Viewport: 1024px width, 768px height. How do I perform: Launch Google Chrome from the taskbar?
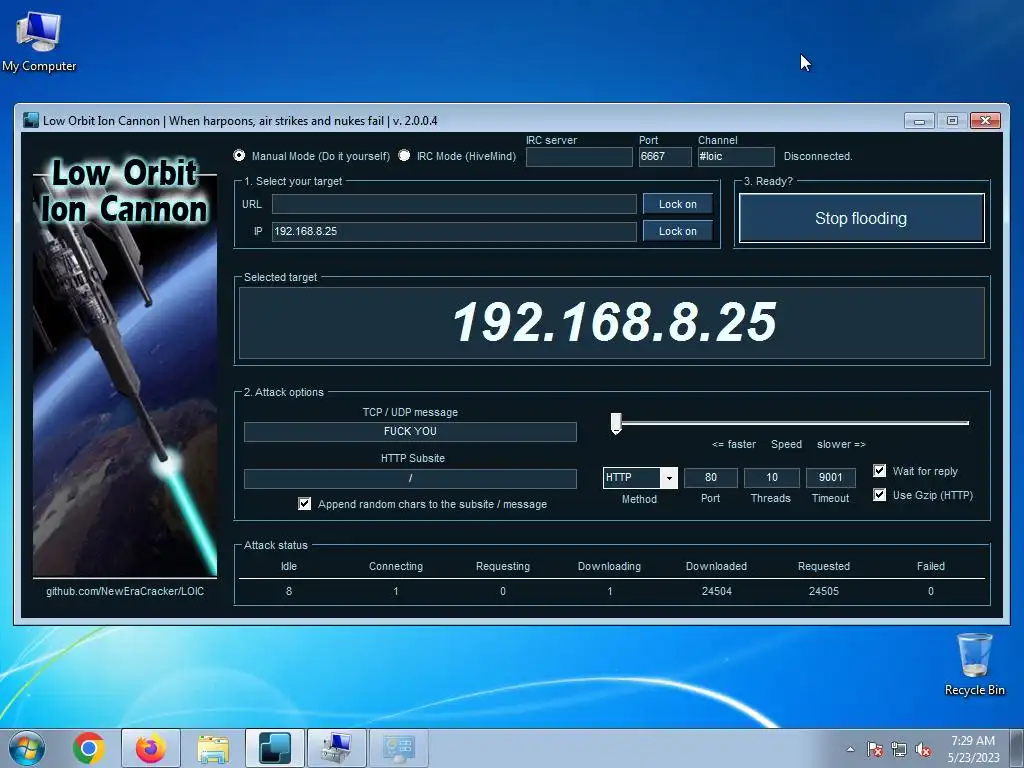click(x=89, y=748)
